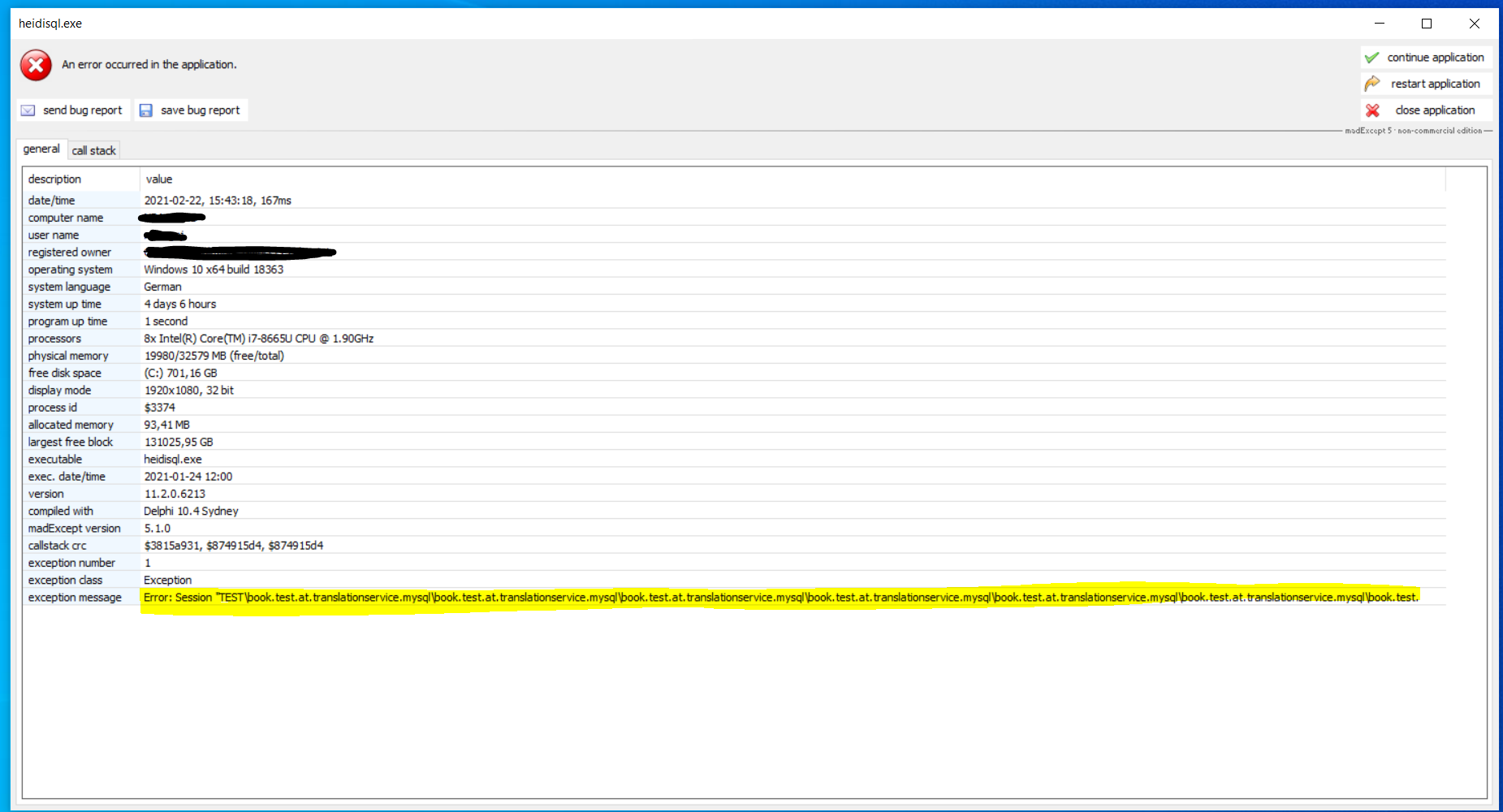
Task: Click the restart application button
Action: coord(1434,84)
